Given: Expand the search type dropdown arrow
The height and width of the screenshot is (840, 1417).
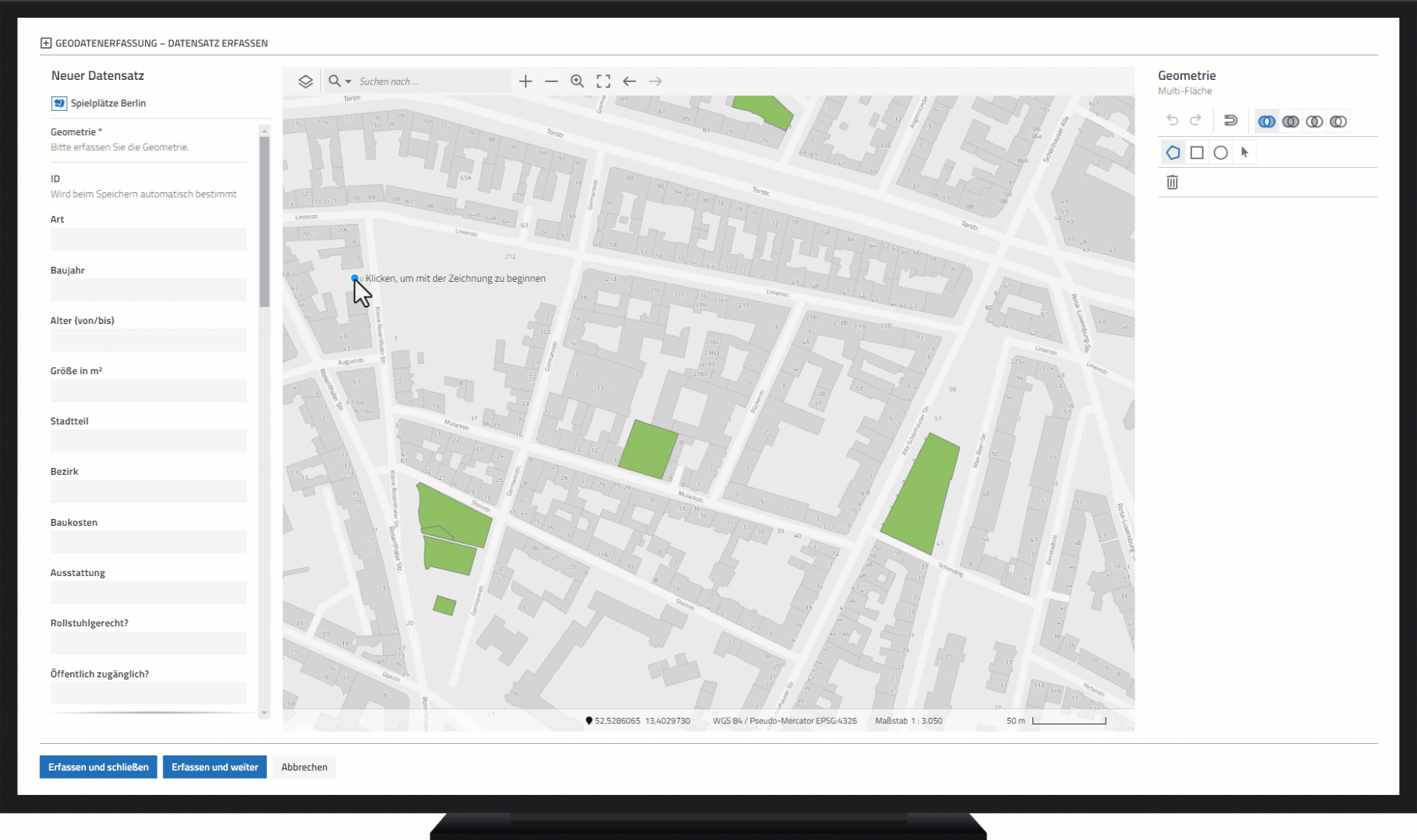Looking at the screenshot, I should pos(348,82).
